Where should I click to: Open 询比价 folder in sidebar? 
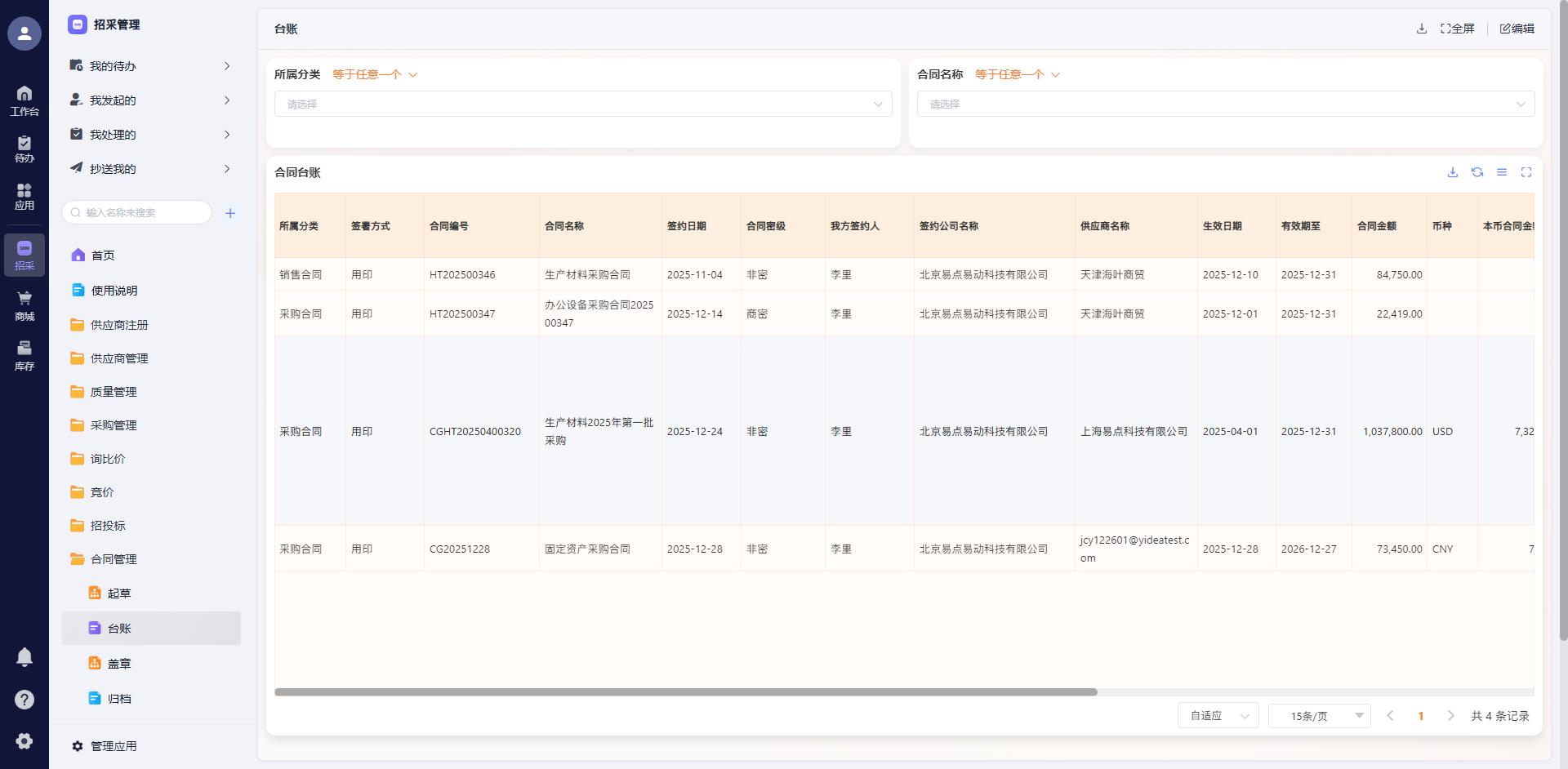pyautogui.click(x=151, y=459)
